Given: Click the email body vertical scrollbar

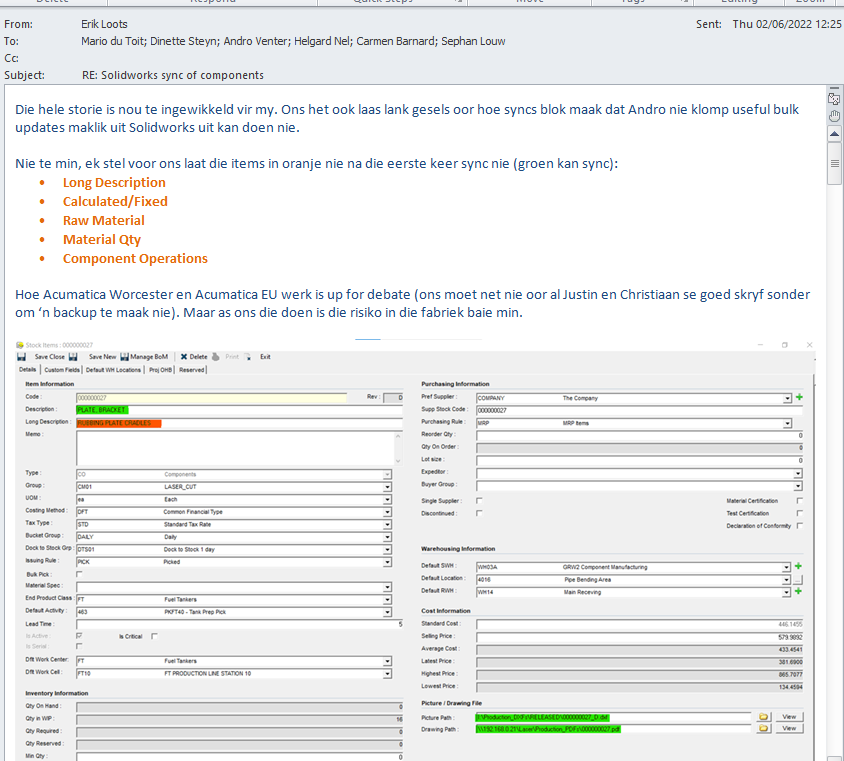Looking at the screenshot, I should [x=834, y=400].
